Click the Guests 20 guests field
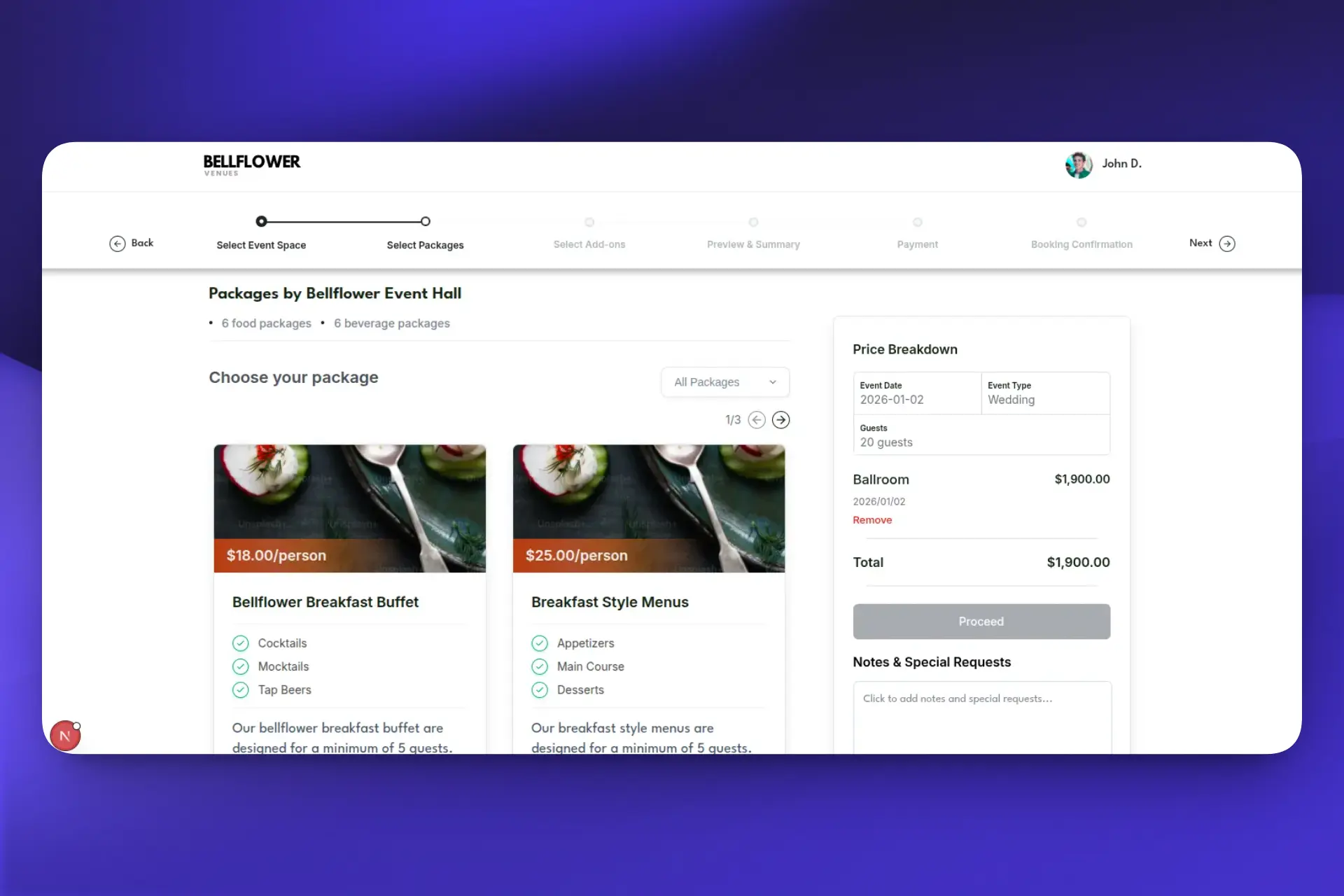1344x896 pixels. point(981,435)
